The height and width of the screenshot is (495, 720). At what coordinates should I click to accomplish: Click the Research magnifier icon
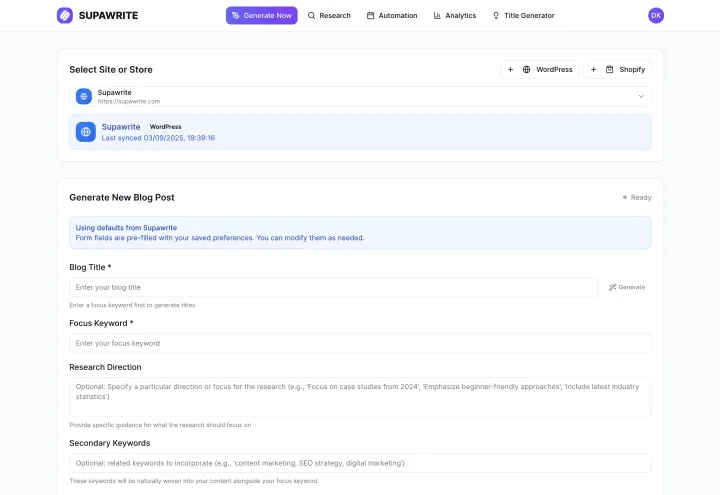311,16
